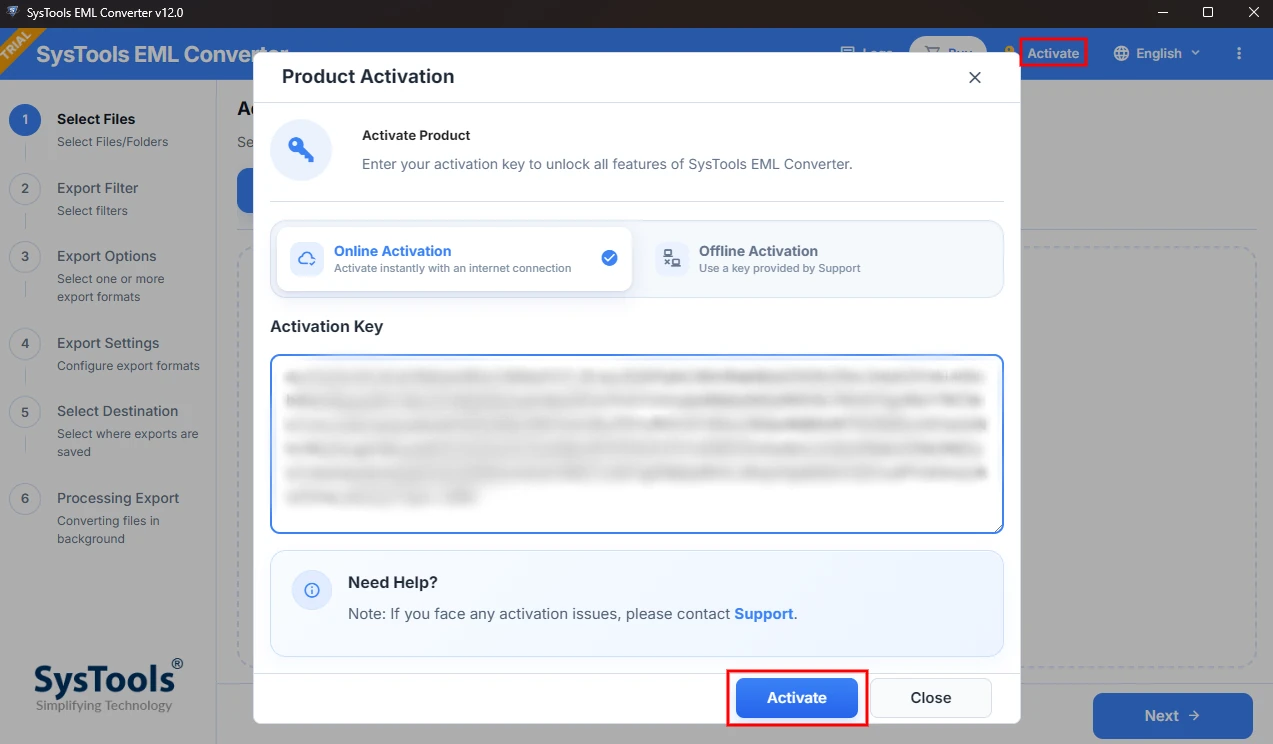
Task: Focus the Activation Key text box
Action: click(x=637, y=444)
